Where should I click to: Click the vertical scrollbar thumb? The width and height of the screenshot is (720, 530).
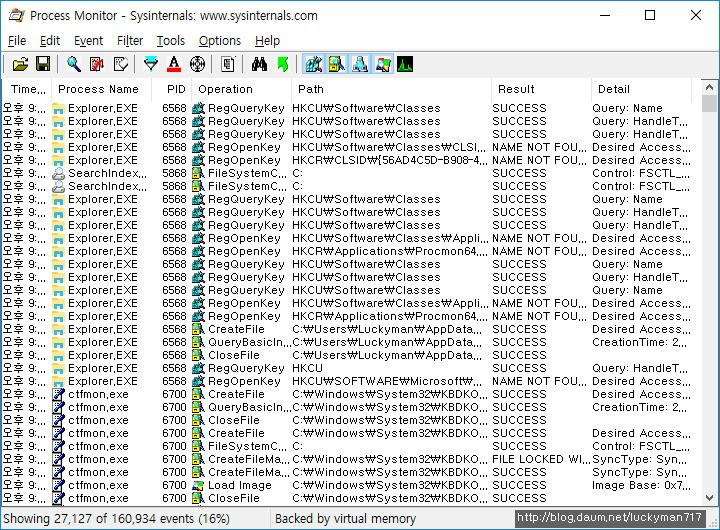click(709, 103)
